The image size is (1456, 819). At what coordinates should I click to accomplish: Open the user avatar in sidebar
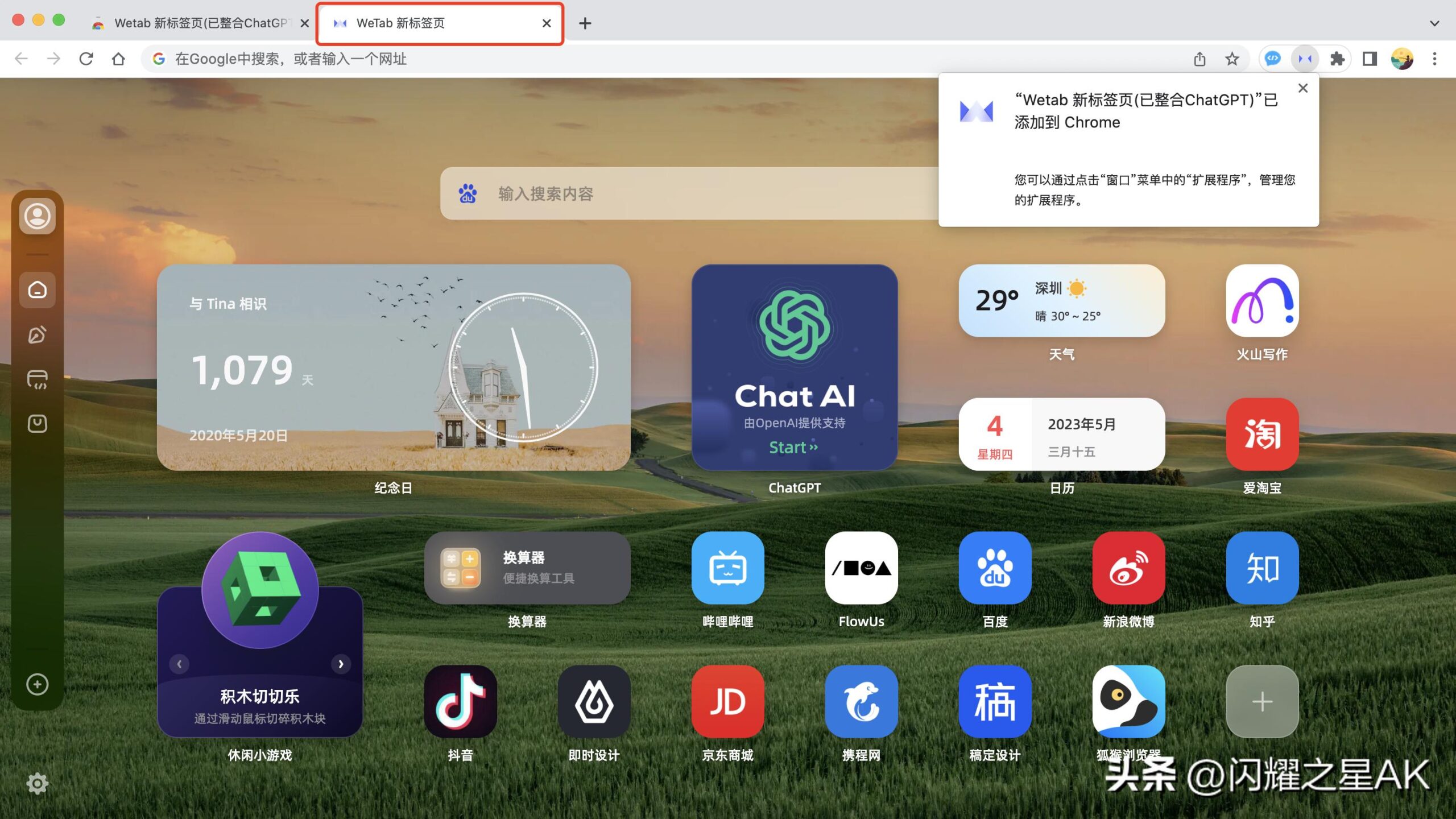(38, 216)
